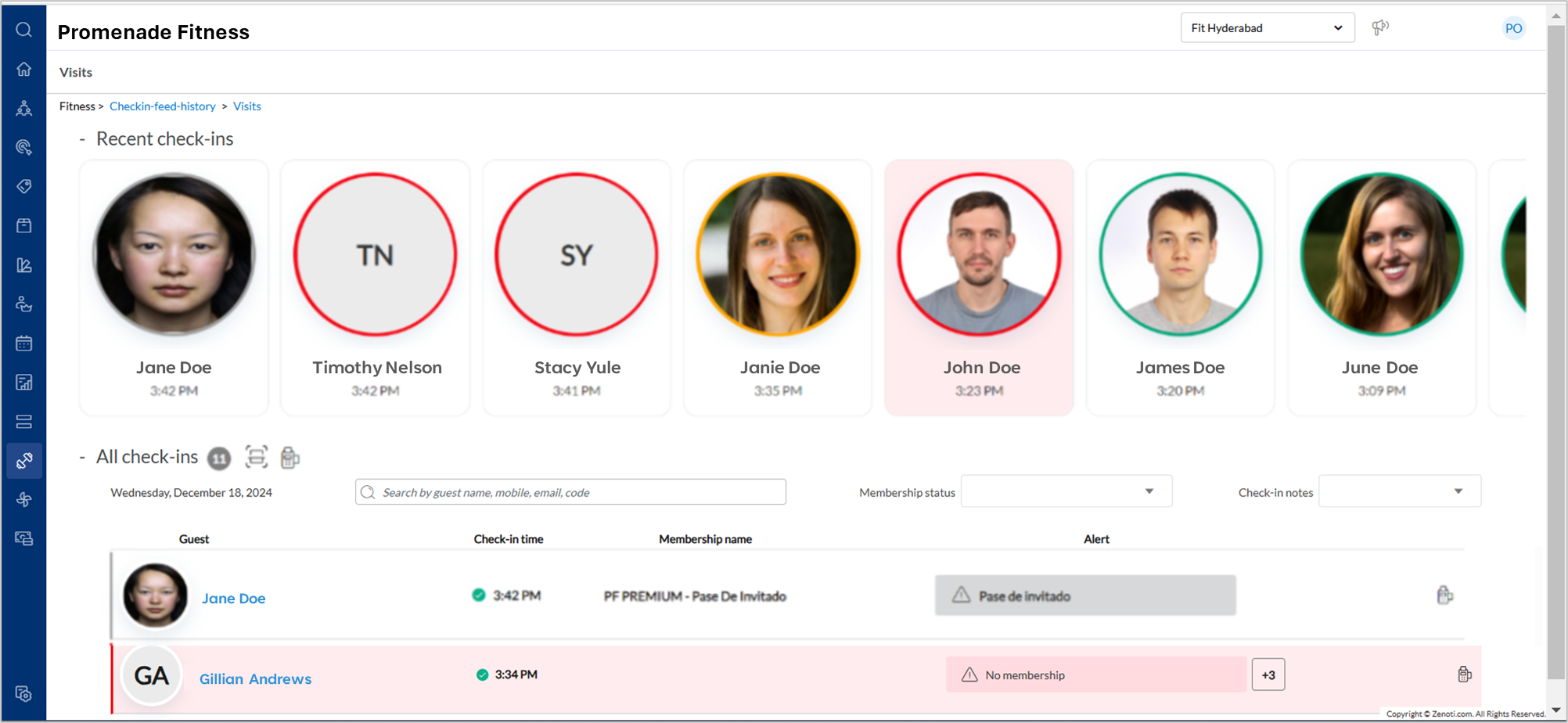Viewport: 1568px width, 723px height.
Task: Click the announcements megaphone icon
Action: pos(1380,27)
